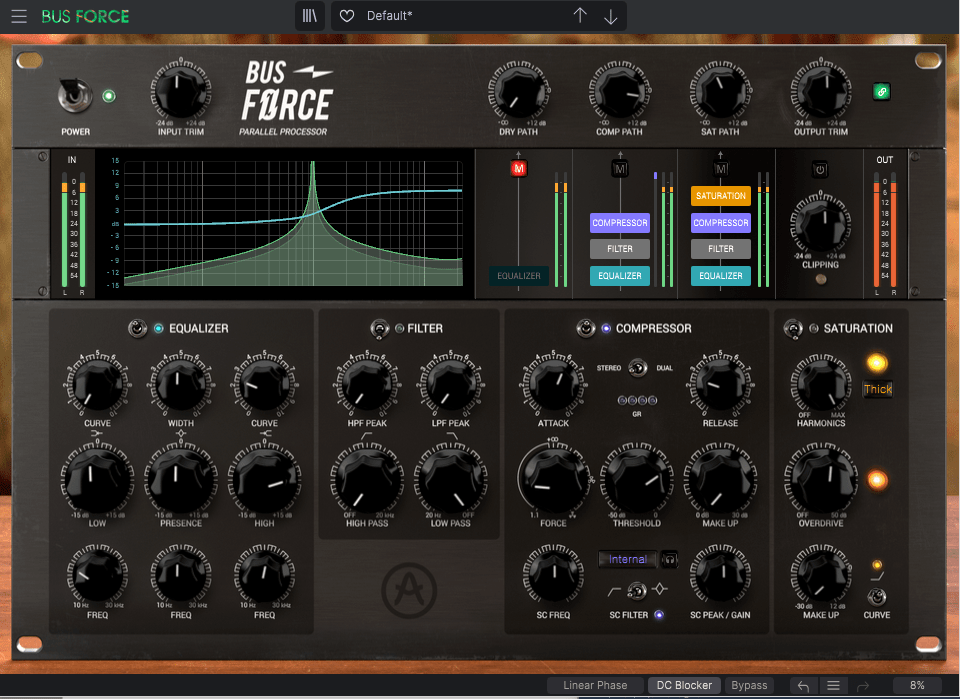This screenshot has height=699, width=960.
Task: Select Saturation block in the sat path
Action: 720,196
